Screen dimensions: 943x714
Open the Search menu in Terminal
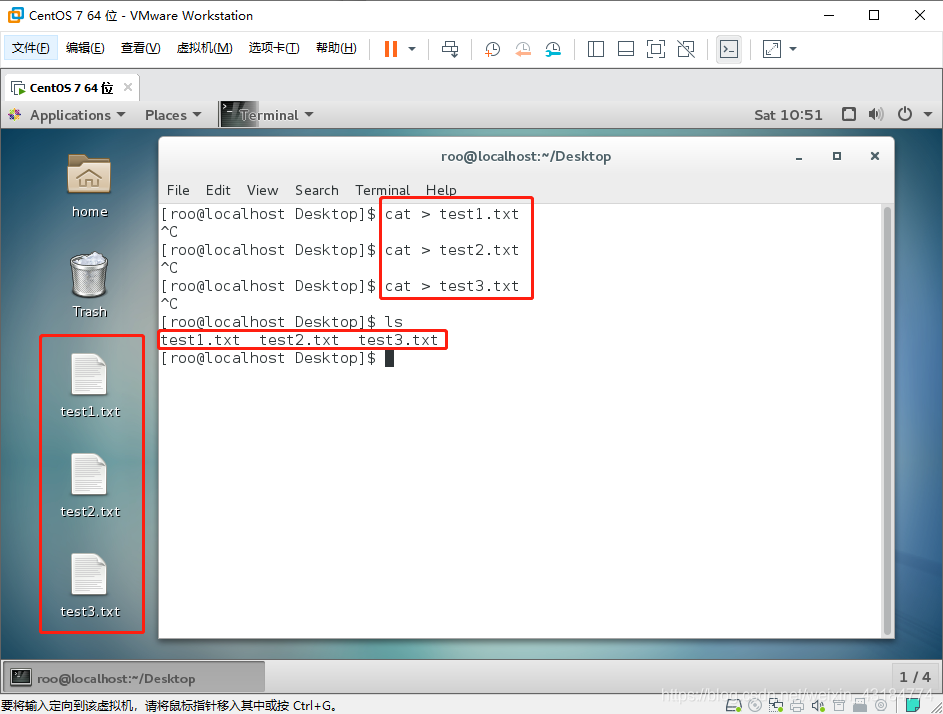click(x=316, y=190)
